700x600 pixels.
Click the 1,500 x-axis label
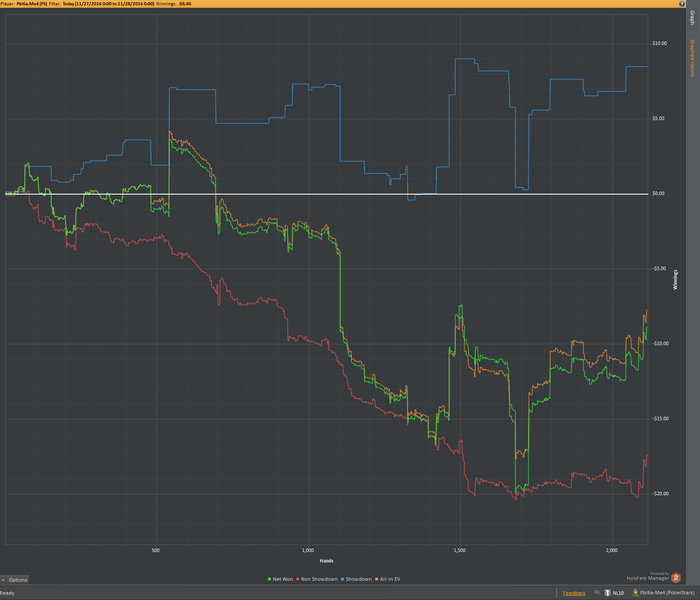[460, 550]
